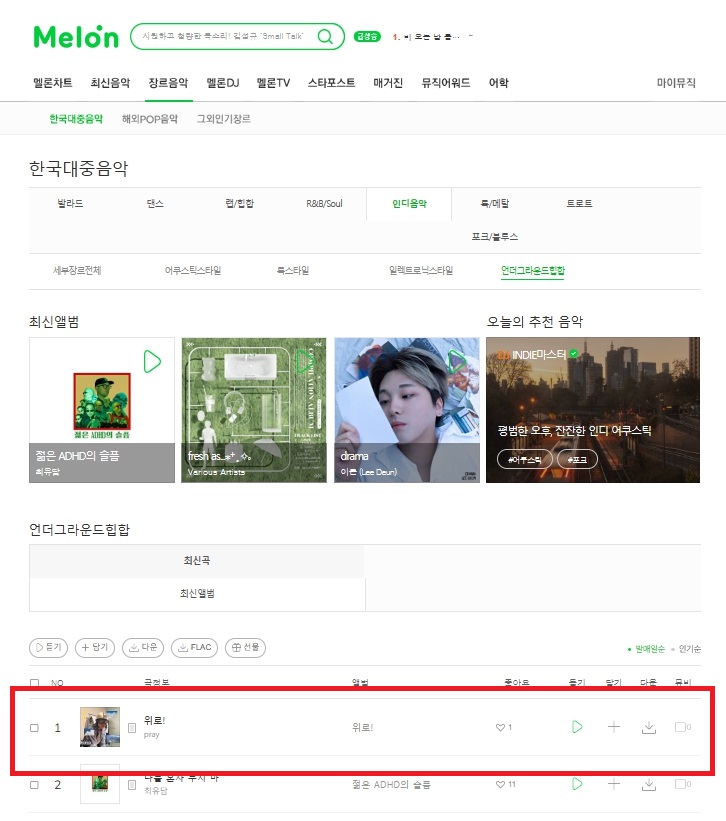Image resolution: width=726 pixels, height=821 pixels.
Task: Like song 1 with heart icon
Action: [x=500, y=727]
